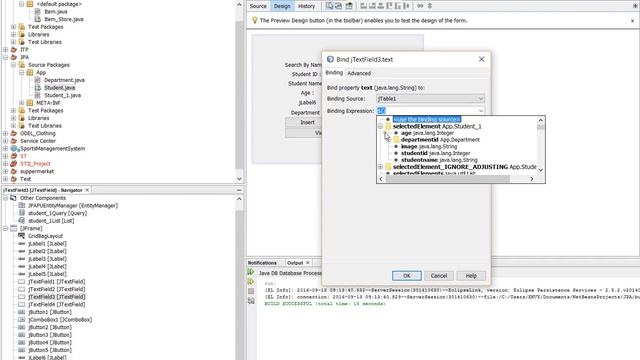The height and width of the screenshot is (360, 640).
Task: Click the student_1List icon in Navigator
Action: (22, 221)
